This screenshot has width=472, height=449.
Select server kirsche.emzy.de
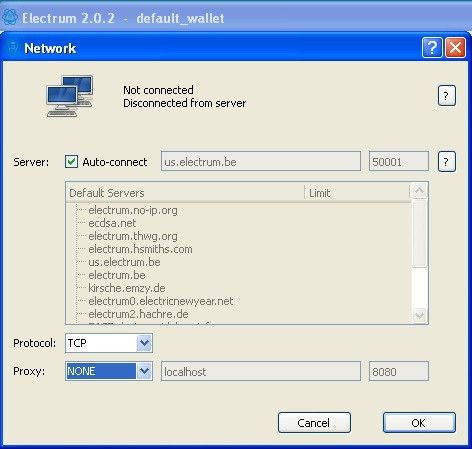pos(127,288)
